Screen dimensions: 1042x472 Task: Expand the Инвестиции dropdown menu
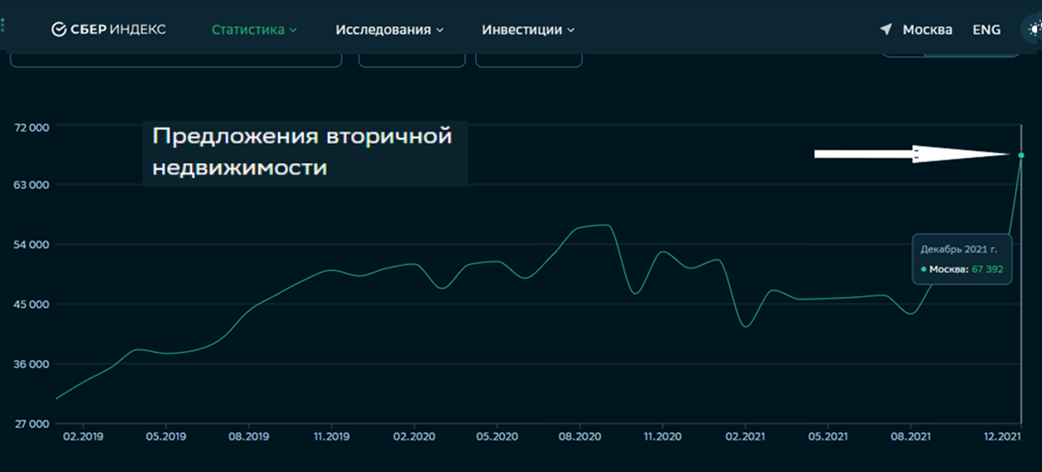click(528, 30)
